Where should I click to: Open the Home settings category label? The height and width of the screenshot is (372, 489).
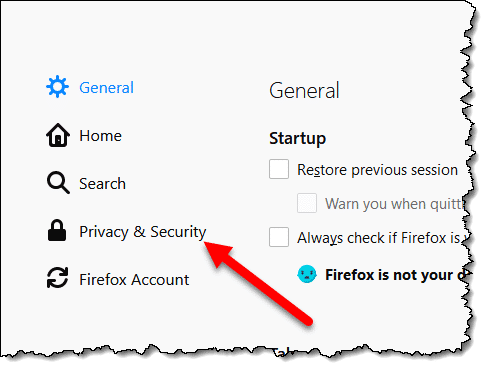click(100, 136)
